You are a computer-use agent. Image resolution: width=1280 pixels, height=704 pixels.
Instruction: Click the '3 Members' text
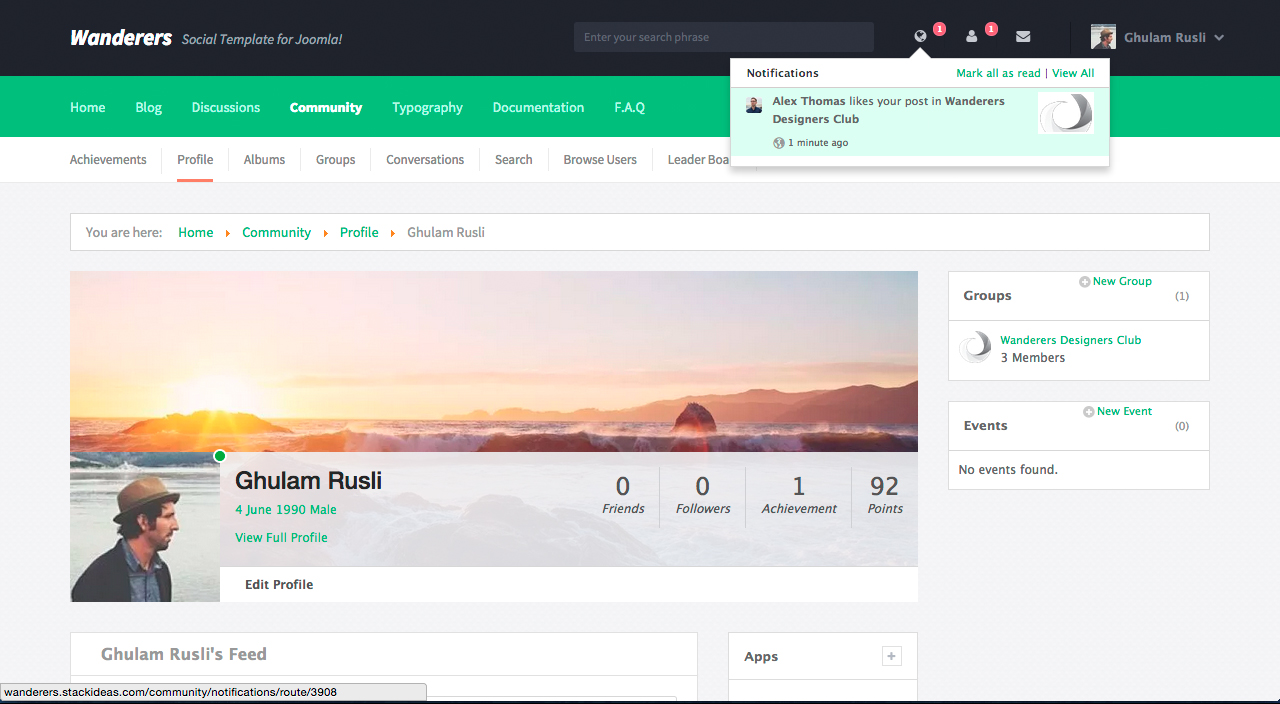point(1033,358)
